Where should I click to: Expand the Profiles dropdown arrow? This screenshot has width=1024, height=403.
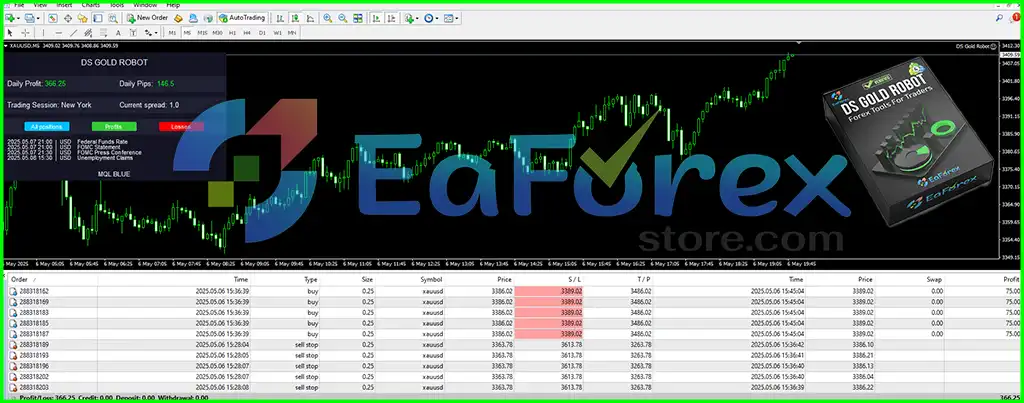pyautogui.click(x=38, y=18)
